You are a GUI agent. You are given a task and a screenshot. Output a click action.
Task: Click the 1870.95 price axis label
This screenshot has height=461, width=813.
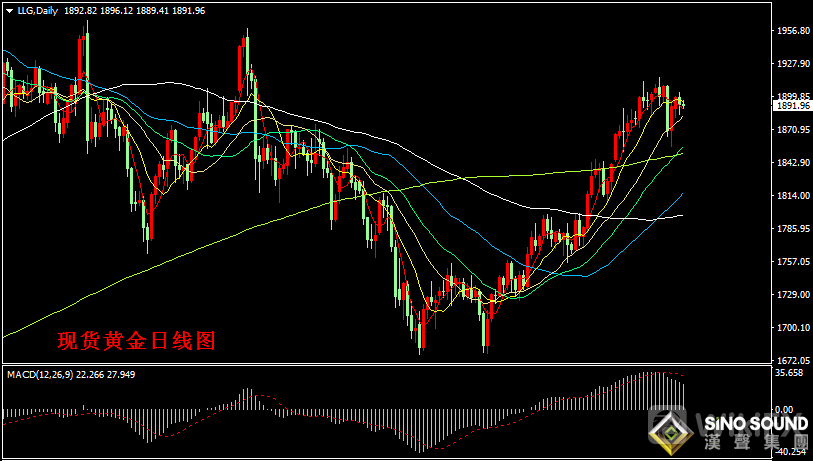click(x=792, y=130)
